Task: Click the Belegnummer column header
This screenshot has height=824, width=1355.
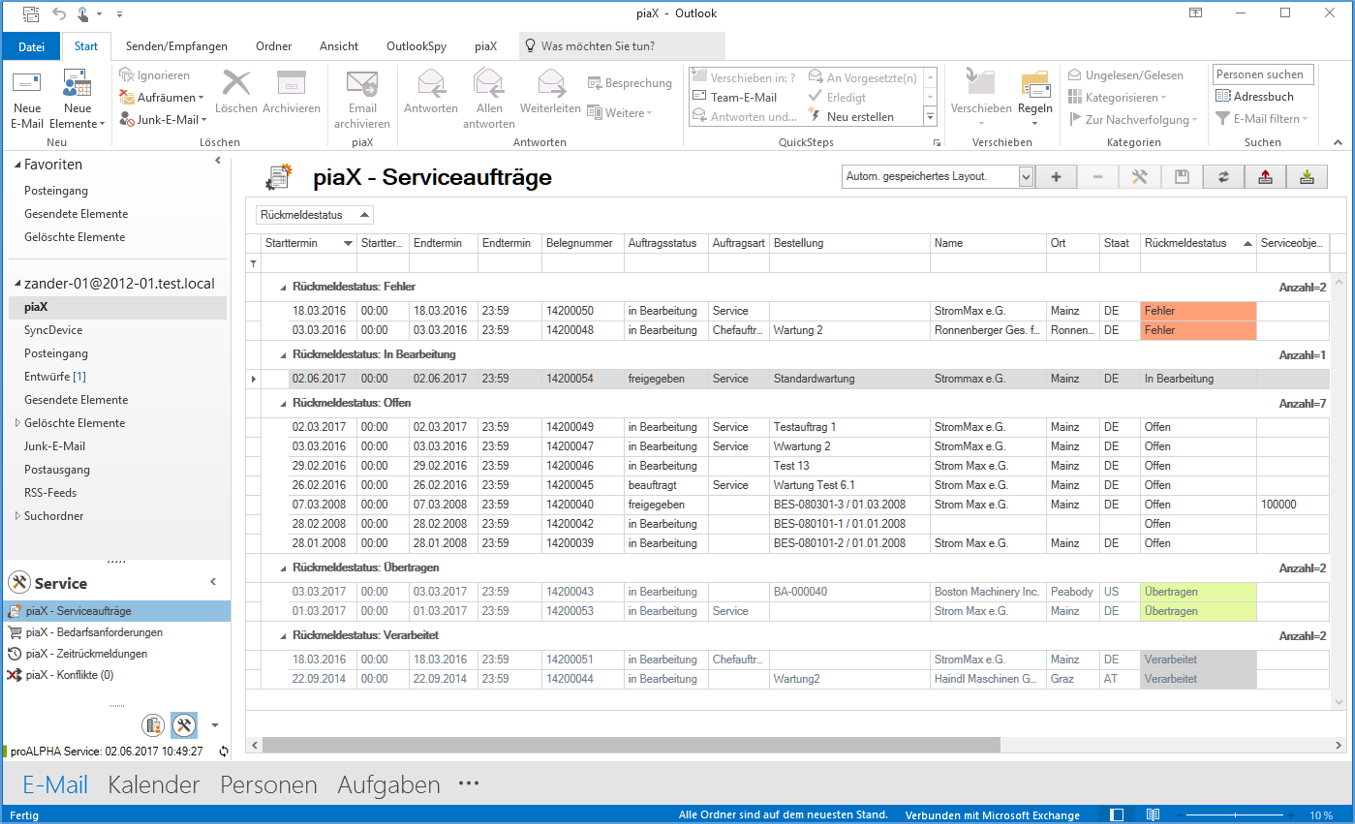Action: coord(582,243)
